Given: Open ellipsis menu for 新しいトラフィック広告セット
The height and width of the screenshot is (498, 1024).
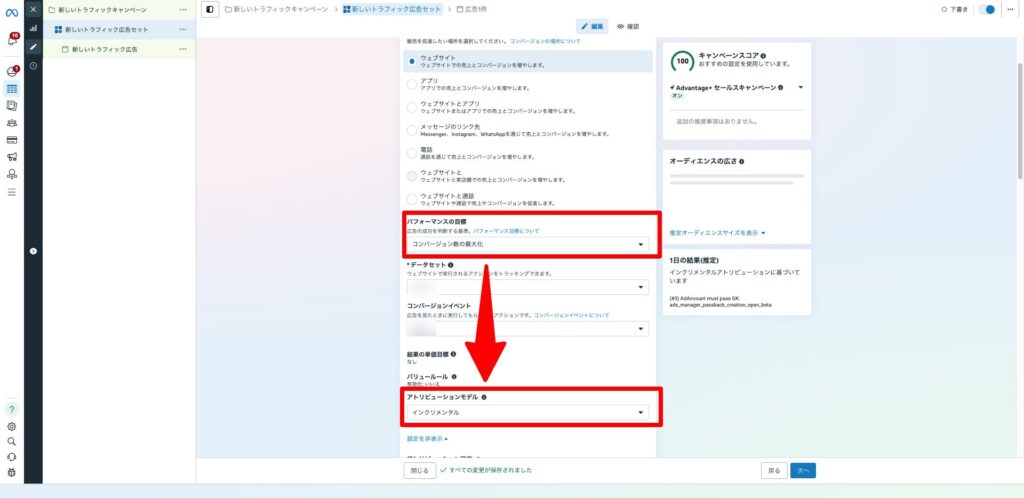Looking at the screenshot, I should tap(183, 29).
